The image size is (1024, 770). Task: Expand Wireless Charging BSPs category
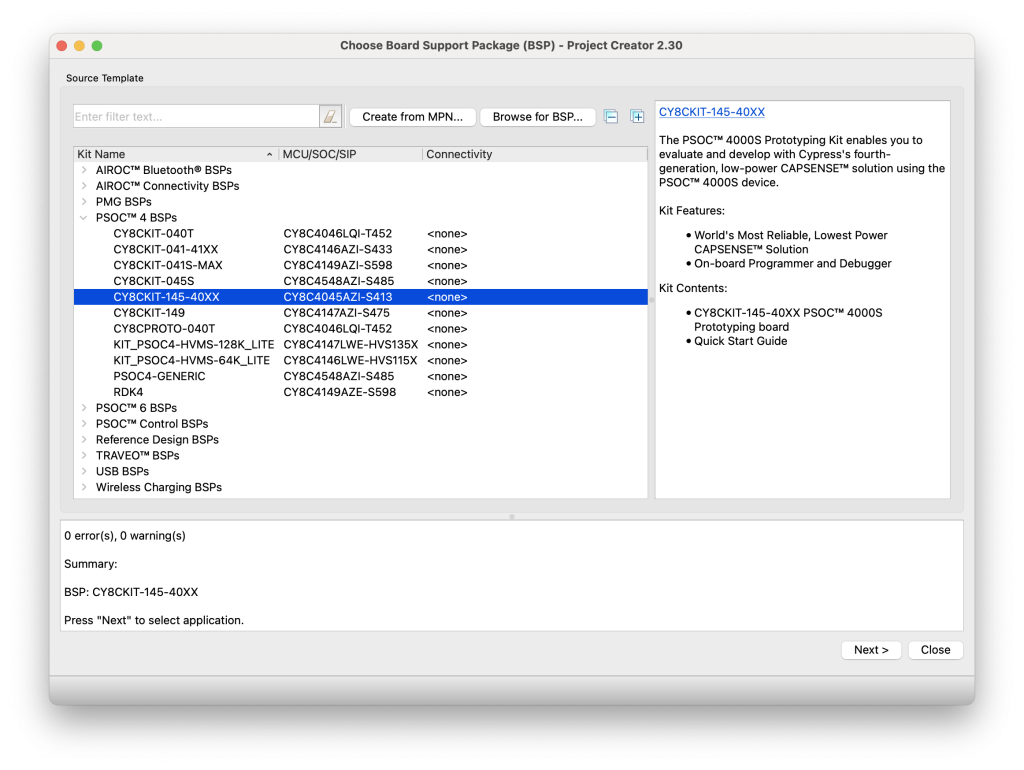pyautogui.click(x=84, y=487)
